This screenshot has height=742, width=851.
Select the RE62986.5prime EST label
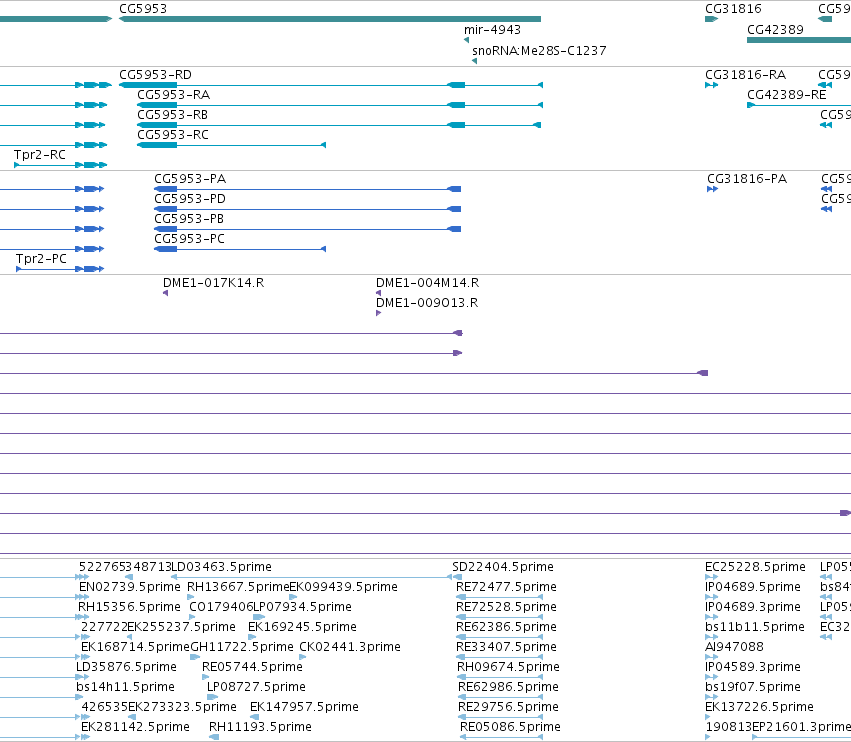509,687
